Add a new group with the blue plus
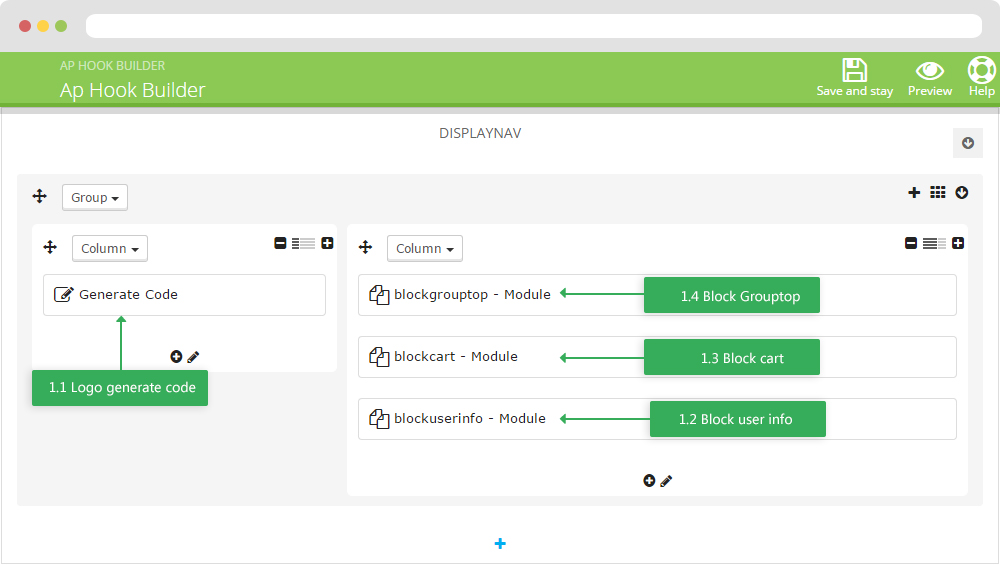 [x=500, y=543]
